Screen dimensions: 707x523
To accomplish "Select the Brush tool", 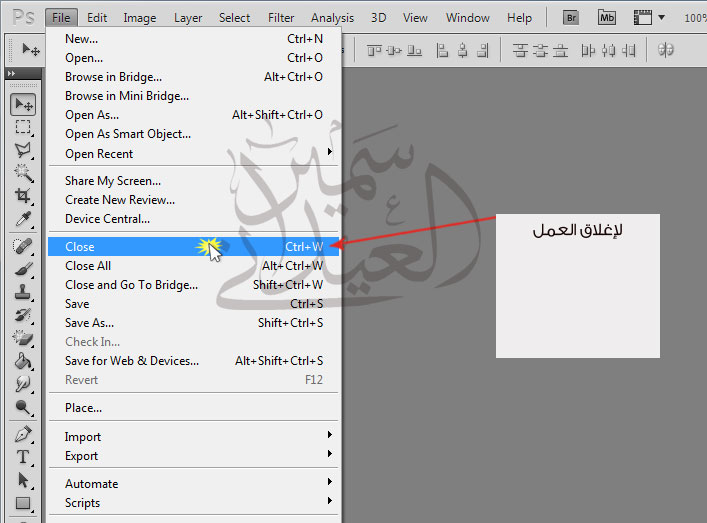I will point(23,269).
